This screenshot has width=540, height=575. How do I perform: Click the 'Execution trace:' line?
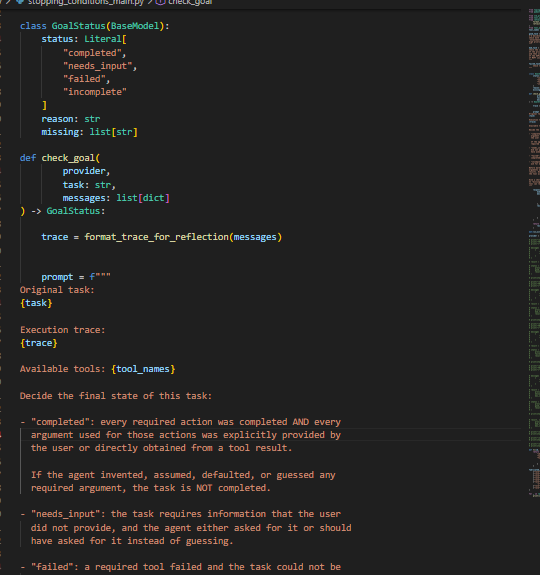pos(63,330)
